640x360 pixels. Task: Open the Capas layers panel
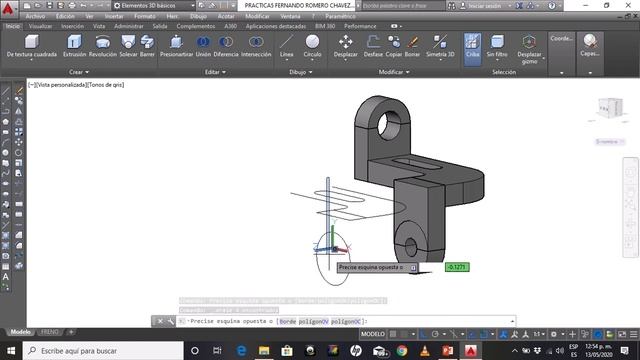tap(590, 46)
